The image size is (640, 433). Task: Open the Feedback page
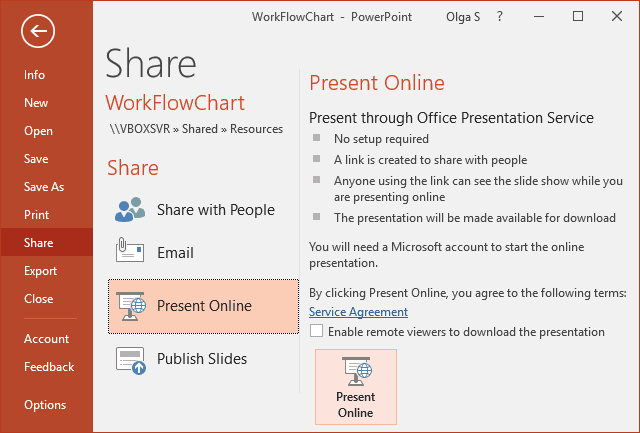[x=49, y=367]
